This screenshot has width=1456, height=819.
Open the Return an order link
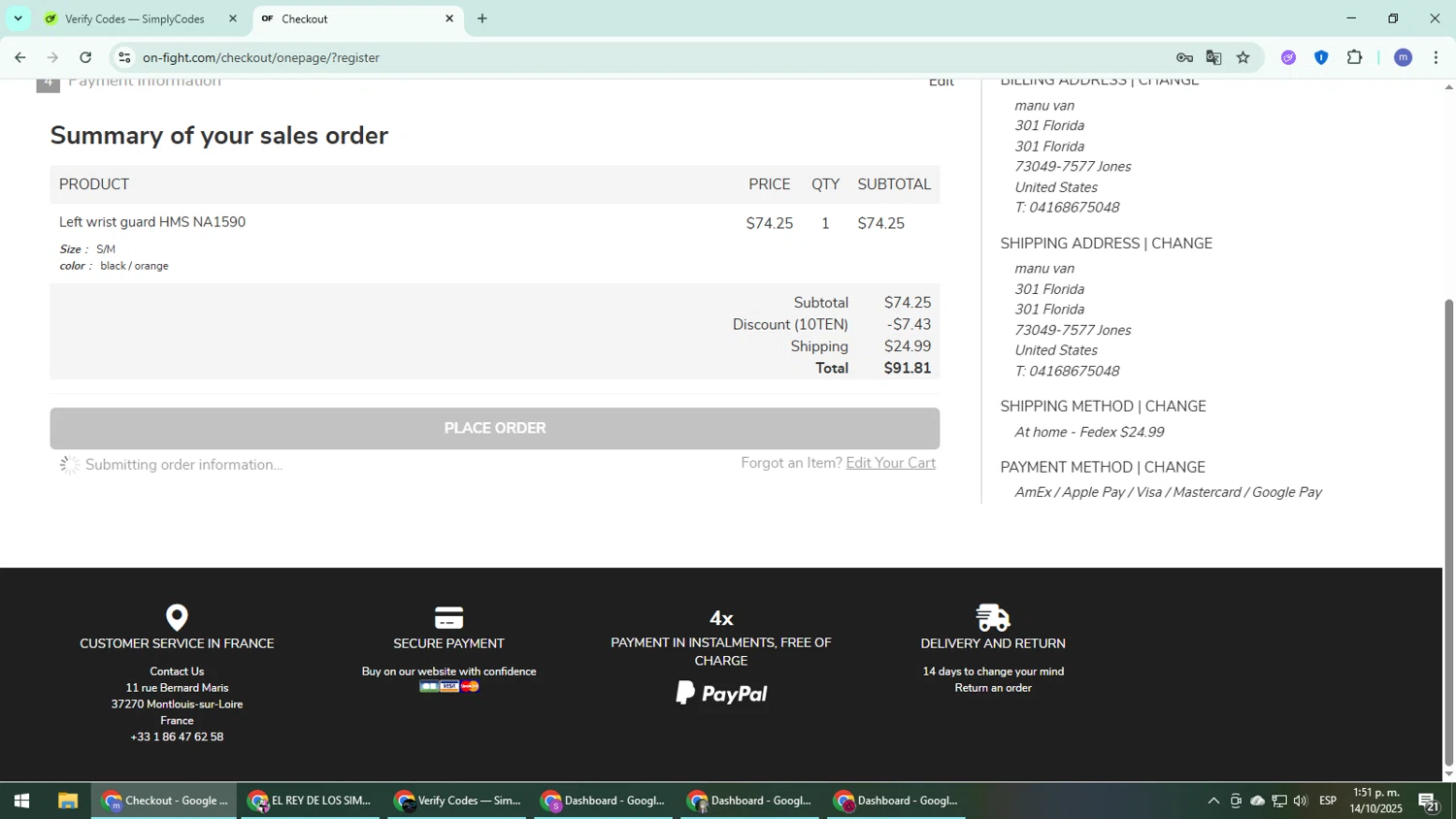coord(993,688)
